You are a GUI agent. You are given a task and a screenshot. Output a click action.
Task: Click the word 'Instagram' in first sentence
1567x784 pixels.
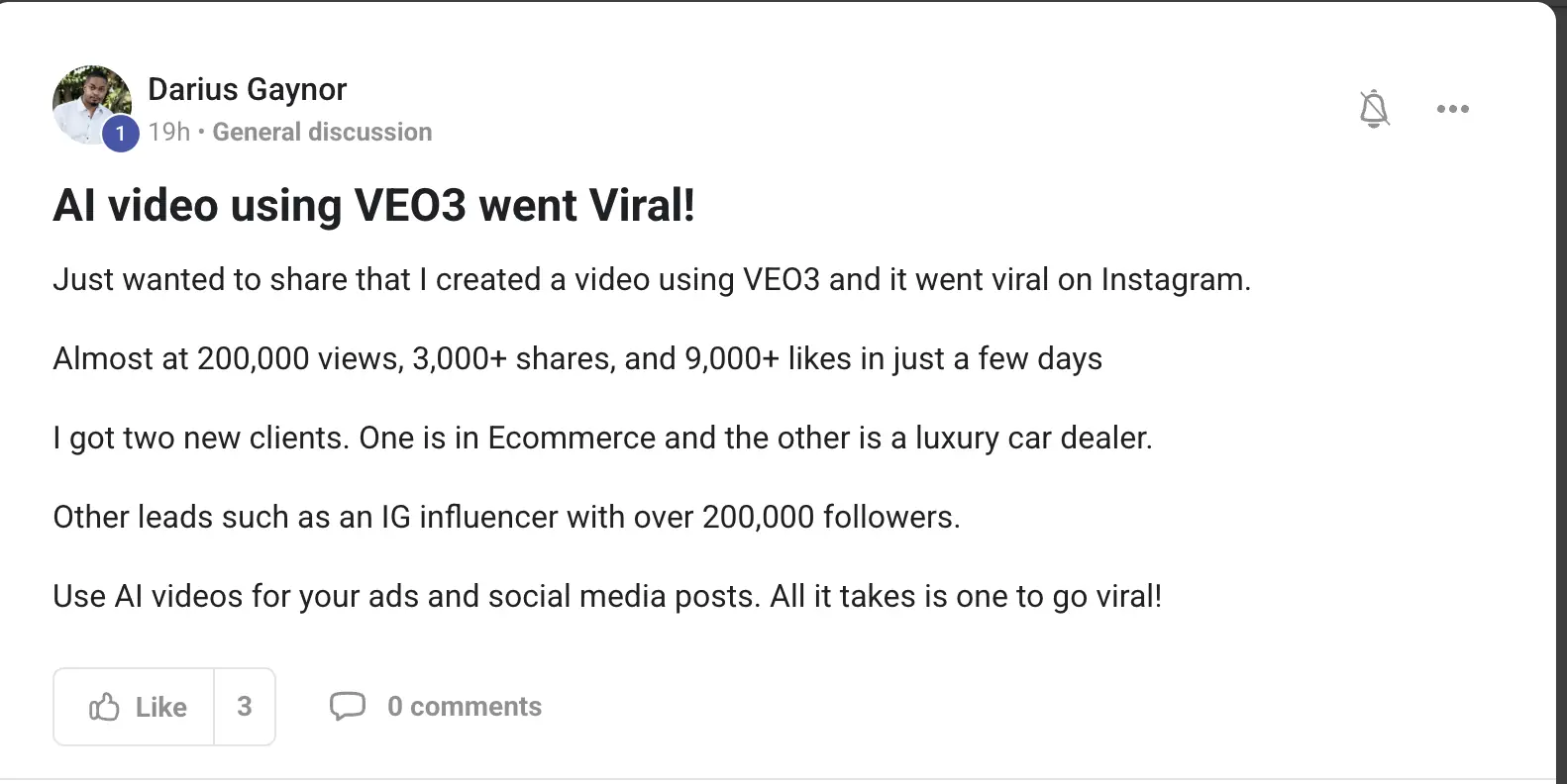pos(1176,280)
